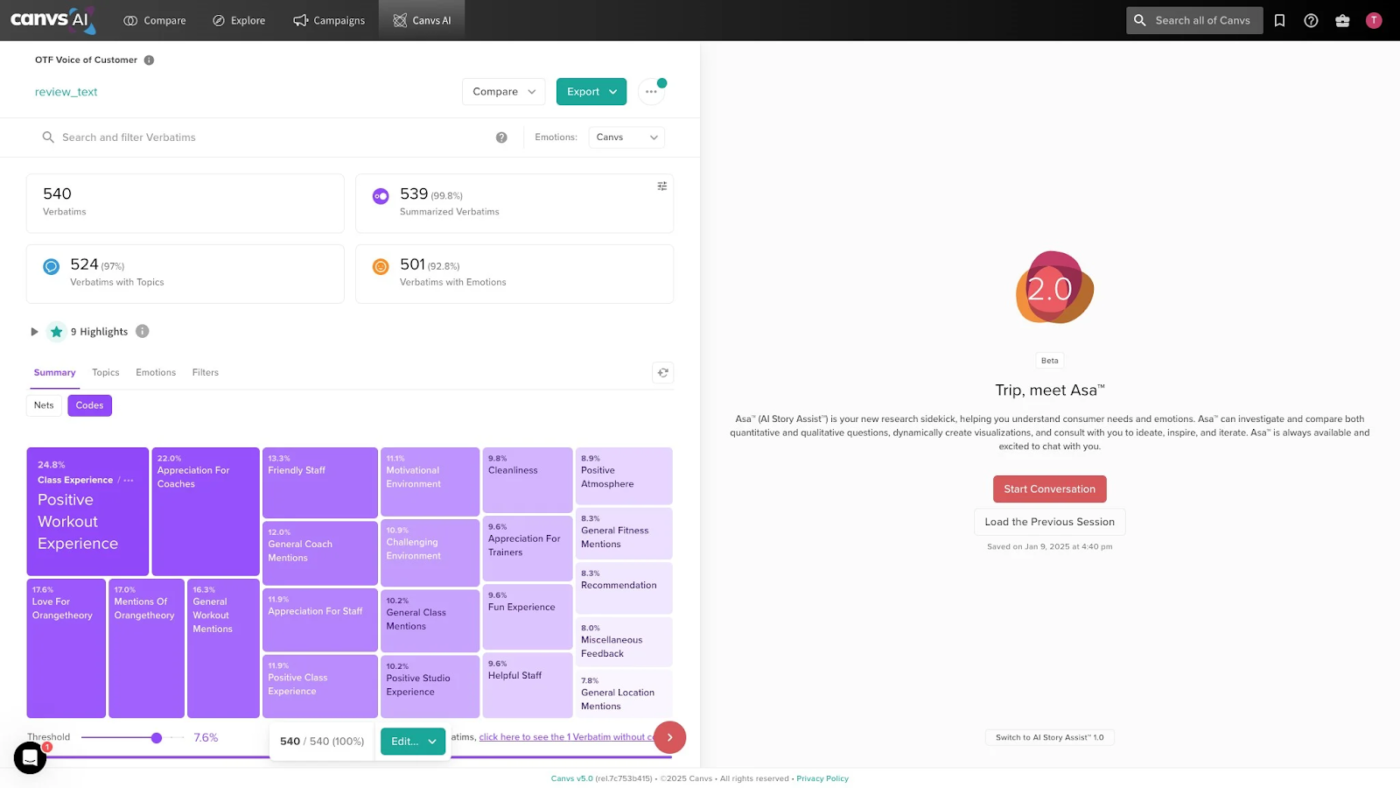
Task: Switch to the Summary tab
Action: tap(54, 373)
